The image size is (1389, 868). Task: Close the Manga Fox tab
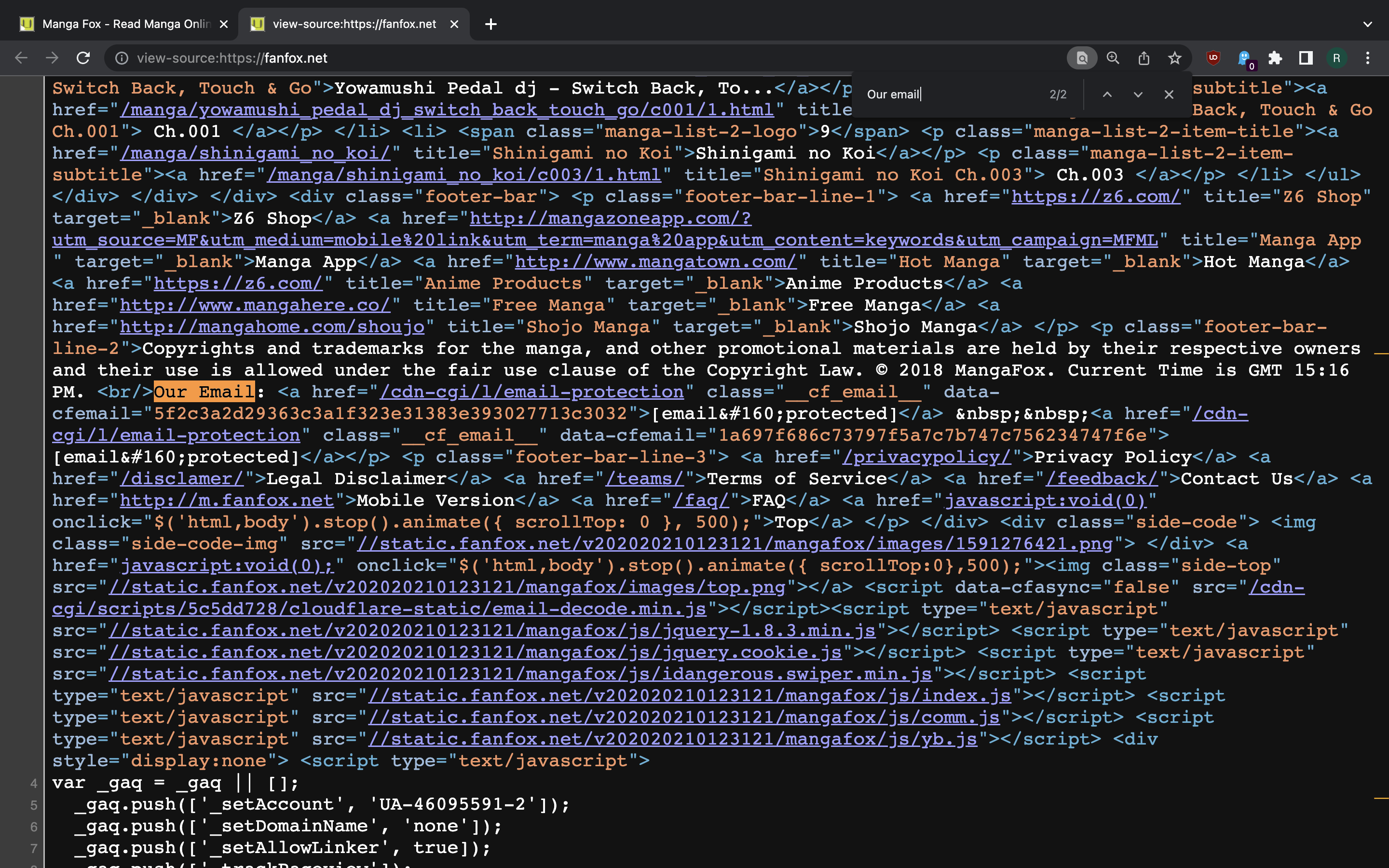224,24
